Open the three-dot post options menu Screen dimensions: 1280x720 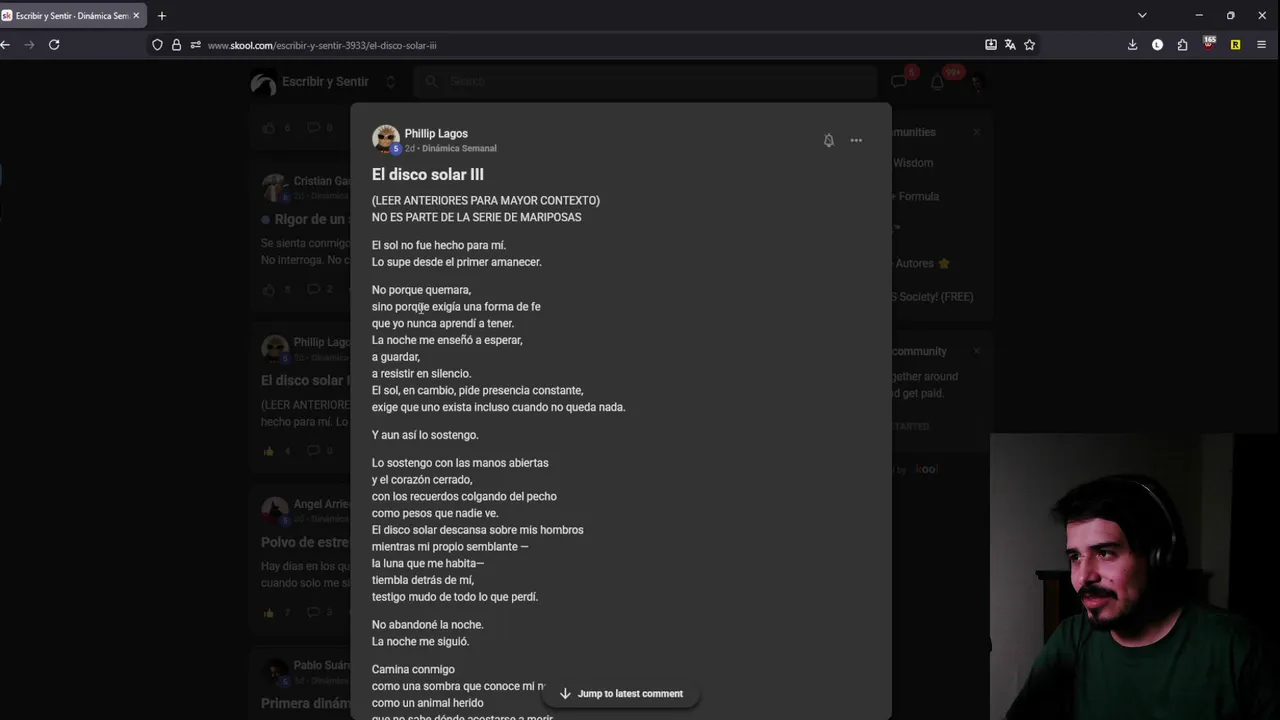[x=856, y=141]
